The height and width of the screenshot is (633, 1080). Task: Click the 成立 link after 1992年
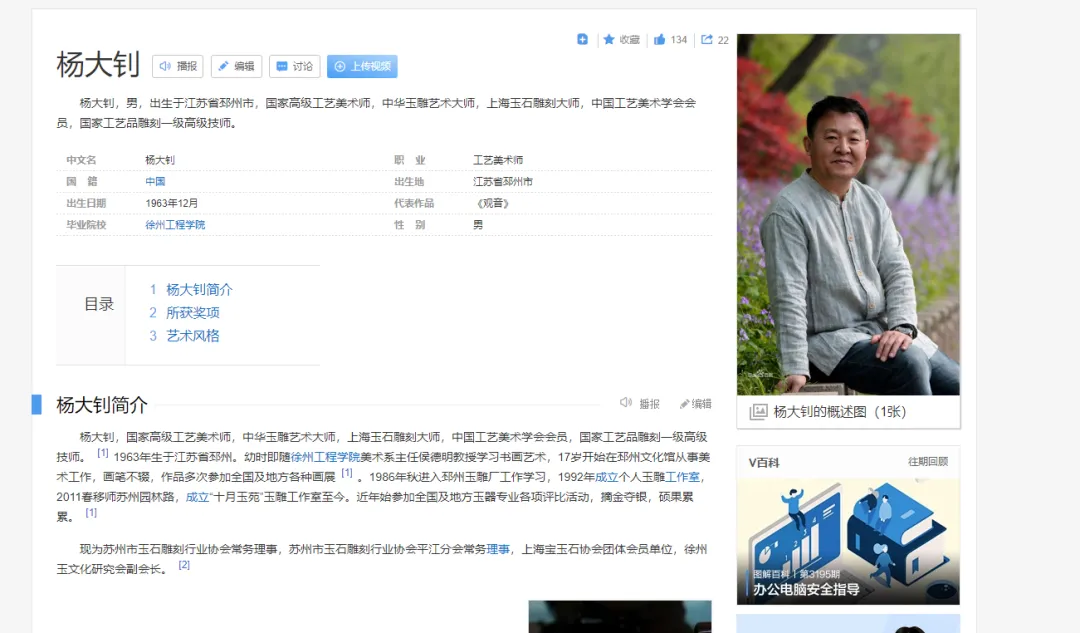[607, 477]
